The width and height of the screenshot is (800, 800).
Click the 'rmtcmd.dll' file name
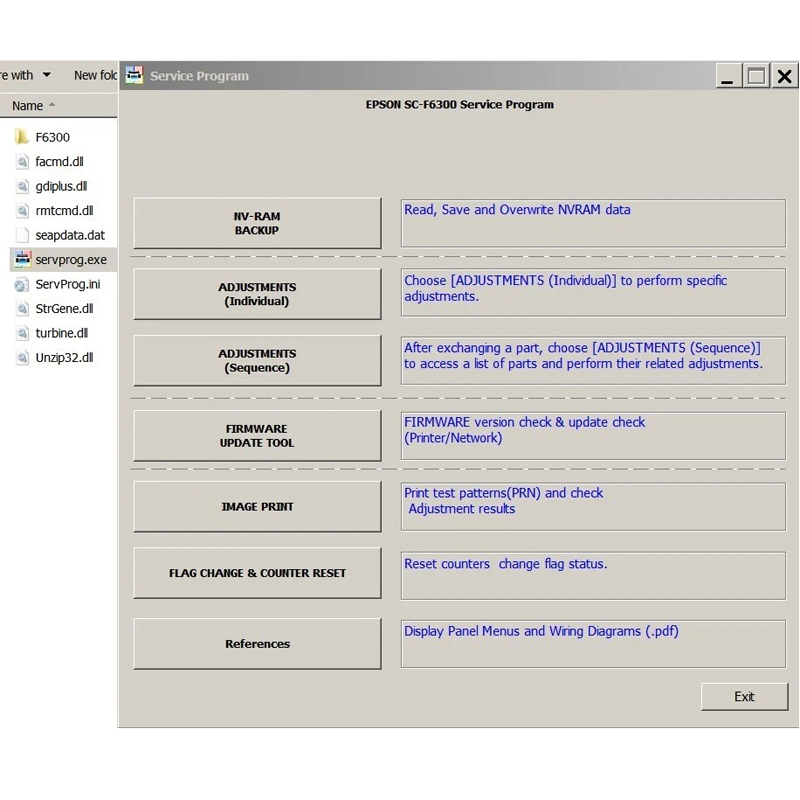[x=64, y=211]
